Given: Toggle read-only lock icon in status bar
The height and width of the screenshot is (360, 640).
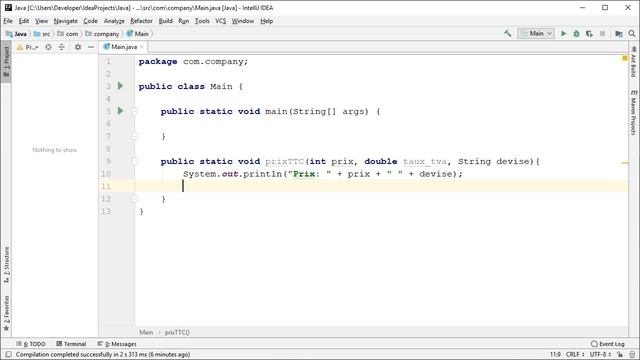Looking at the screenshot, I should 620,354.
